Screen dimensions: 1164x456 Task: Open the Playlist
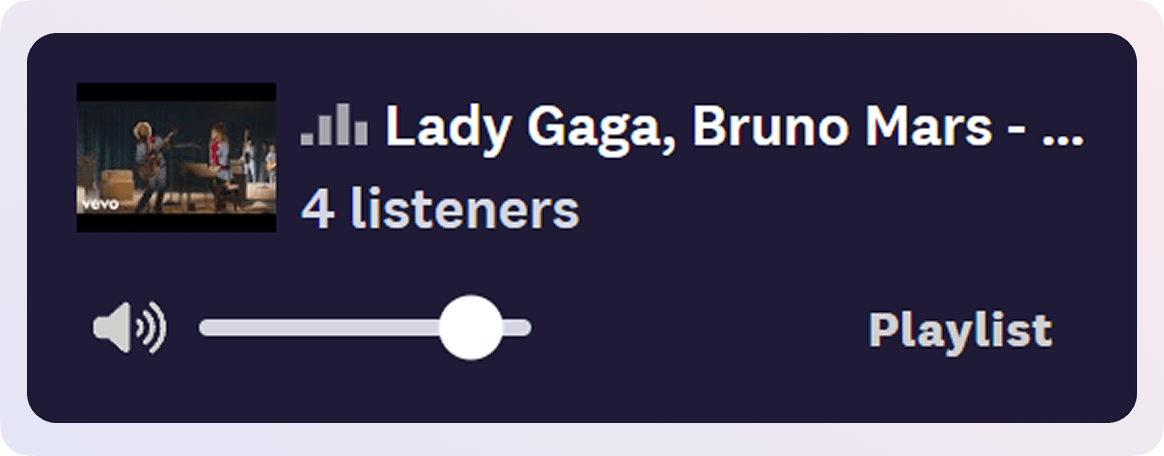point(961,331)
